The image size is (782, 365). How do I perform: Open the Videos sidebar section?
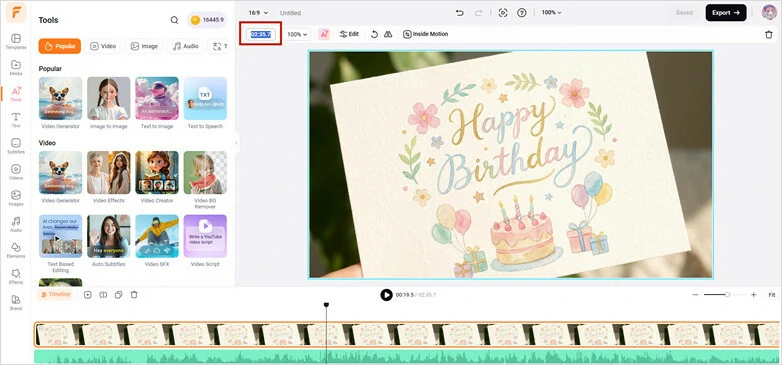click(x=16, y=172)
